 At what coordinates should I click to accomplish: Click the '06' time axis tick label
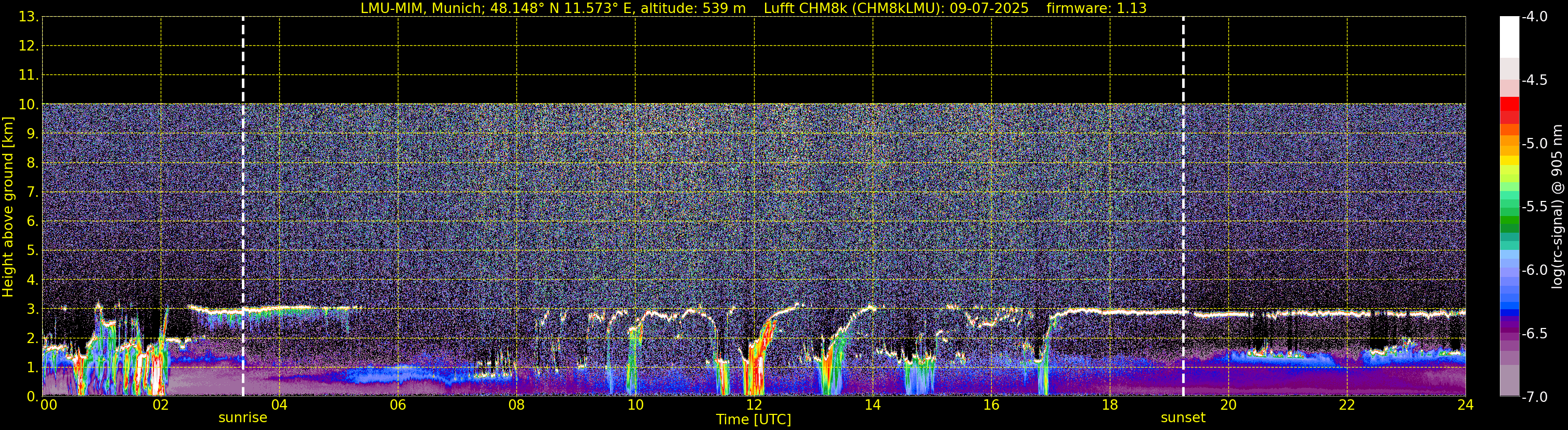click(398, 406)
